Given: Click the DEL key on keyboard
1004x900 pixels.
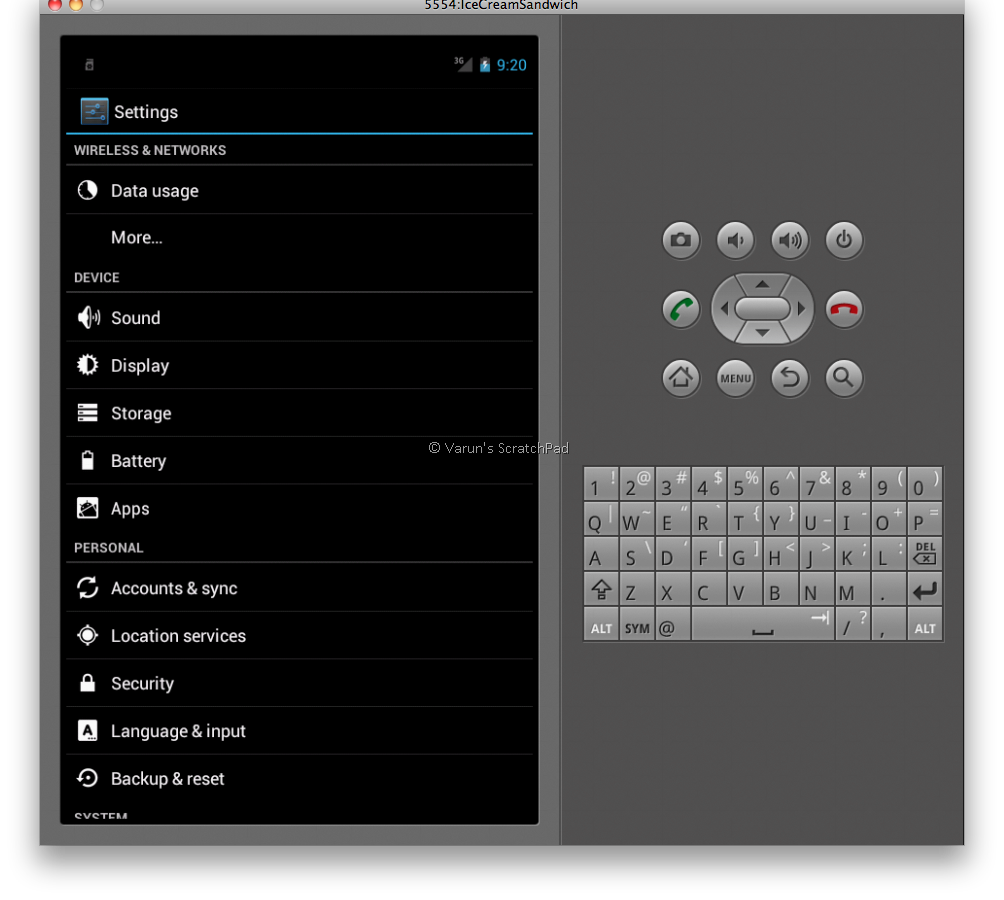Looking at the screenshot, I should click(925, 554).
